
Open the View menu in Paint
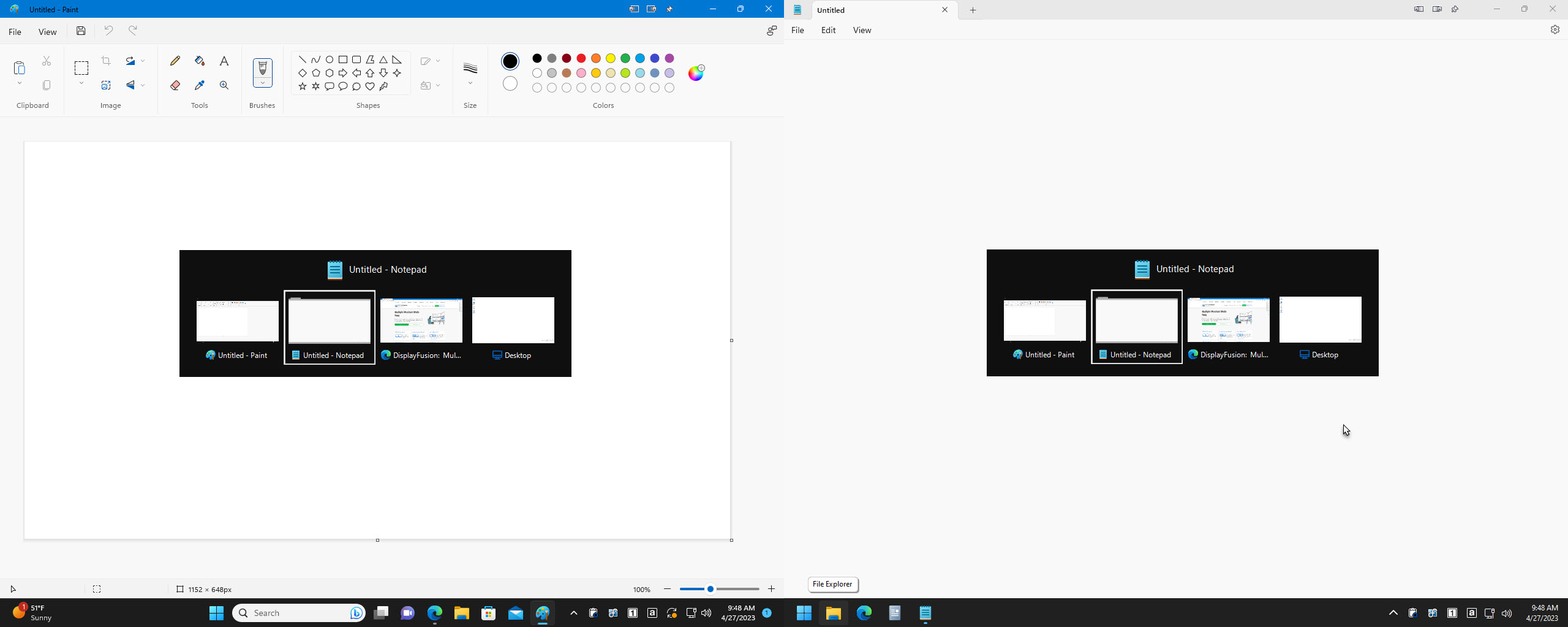pyautogui.click(x=47, y=32)
